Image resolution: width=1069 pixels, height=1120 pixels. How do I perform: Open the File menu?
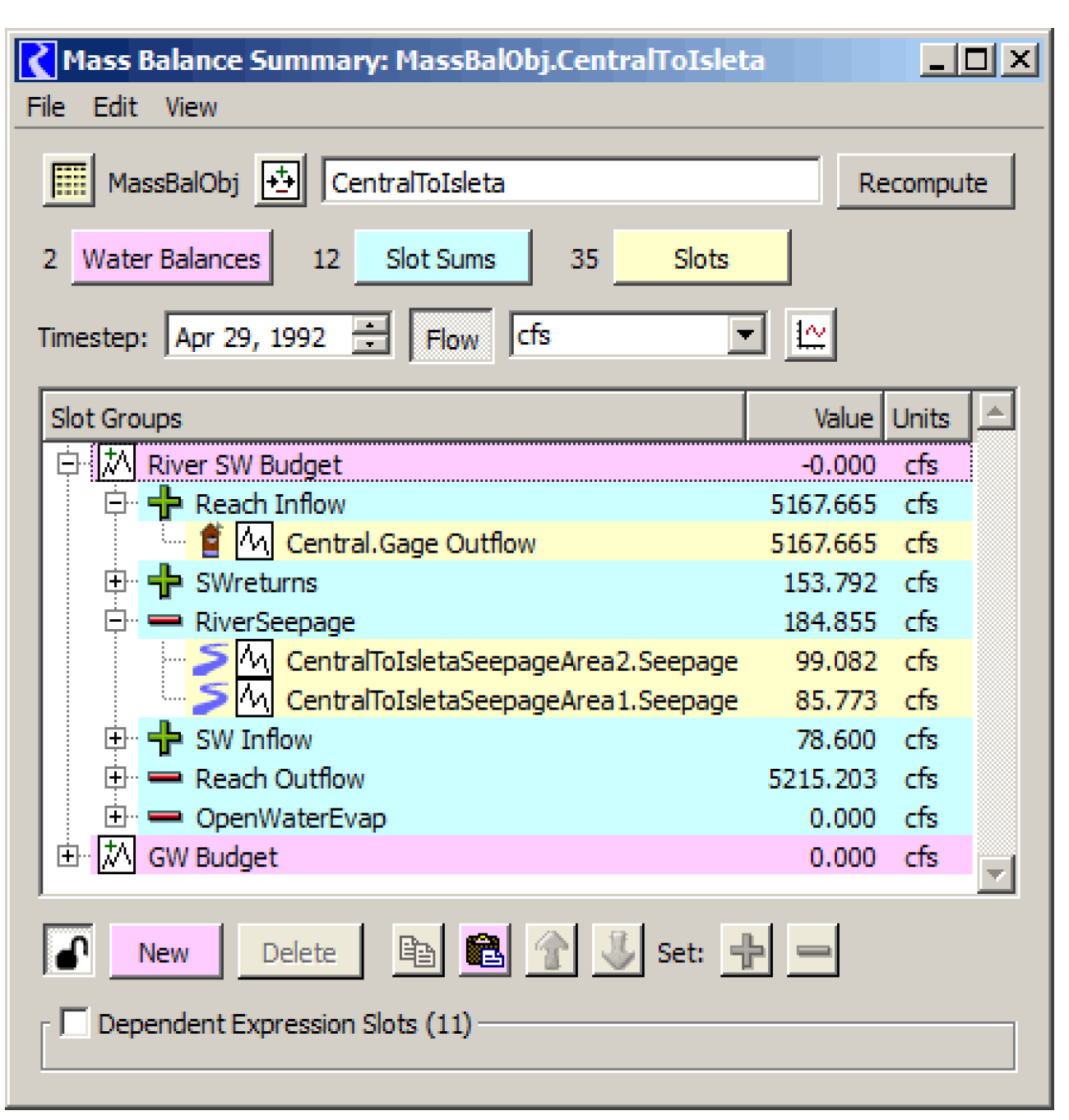45,107
